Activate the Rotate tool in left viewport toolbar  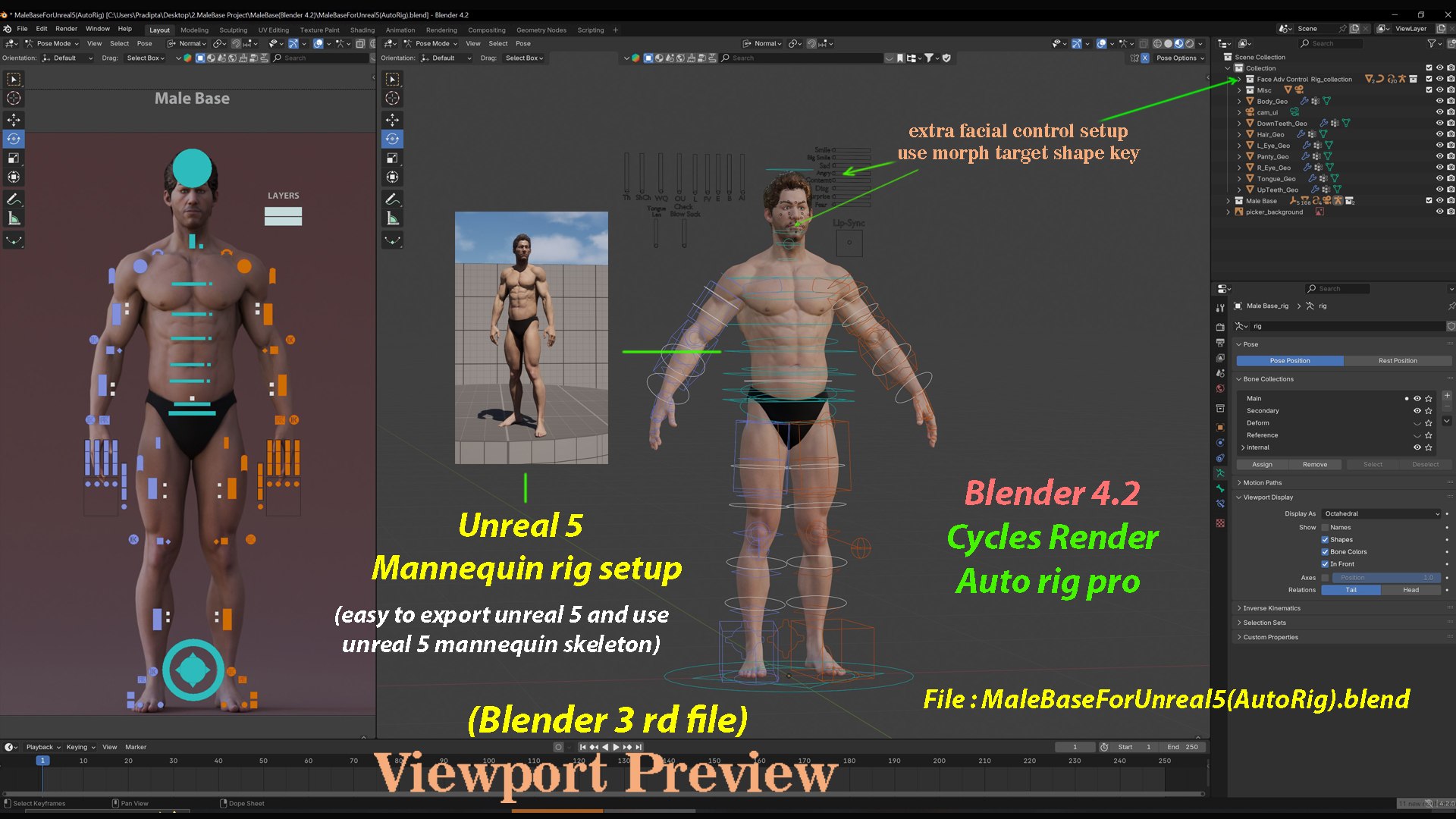[14, 139]
